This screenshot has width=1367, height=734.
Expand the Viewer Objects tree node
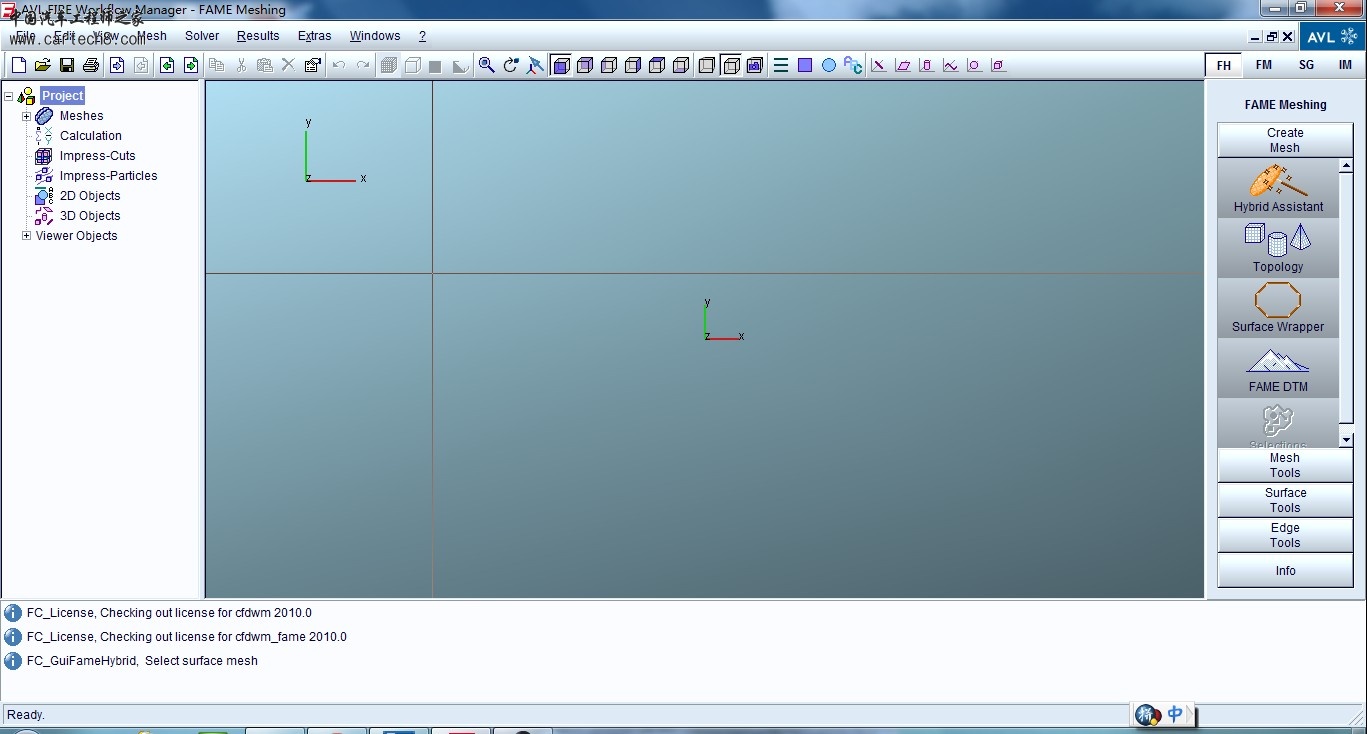(27, 236)
